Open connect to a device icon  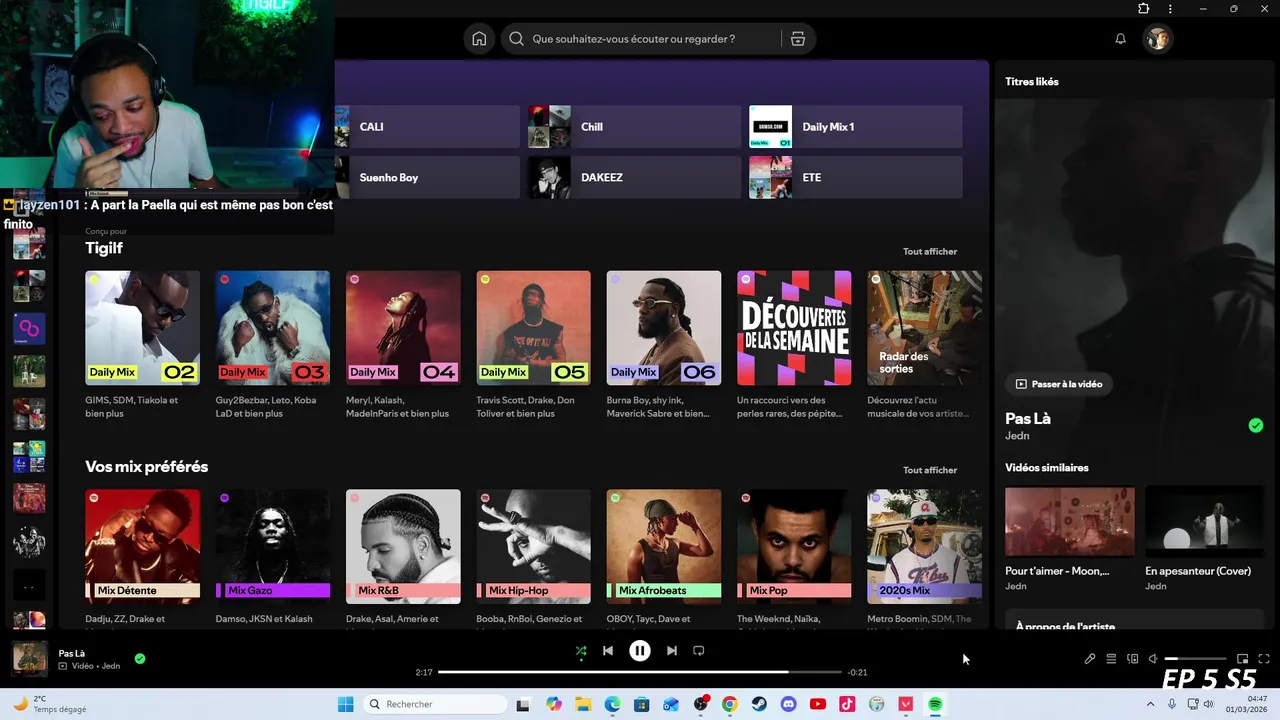[1132, 659]
